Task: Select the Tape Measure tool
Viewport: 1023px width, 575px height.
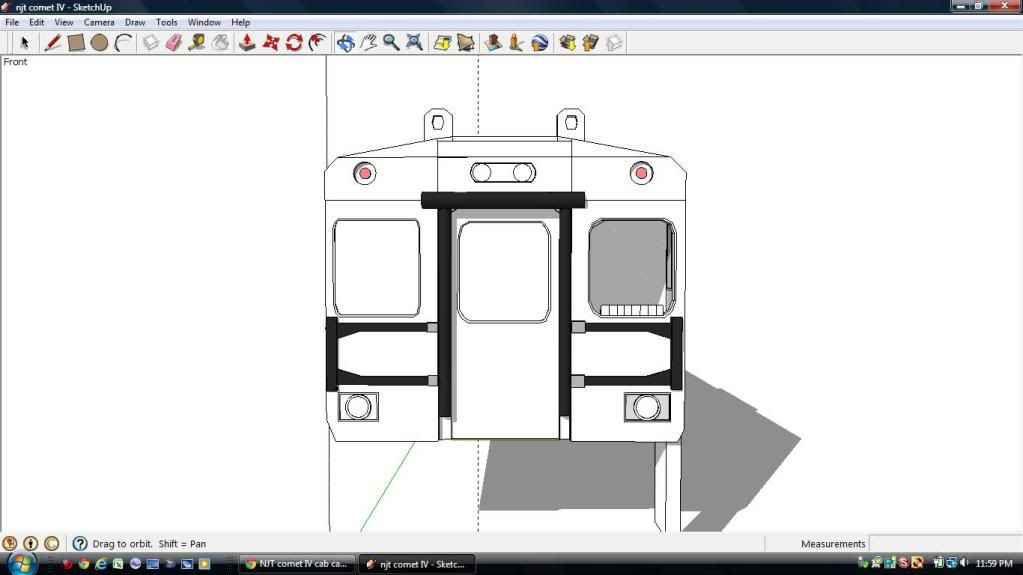Action: pos(197,43)
